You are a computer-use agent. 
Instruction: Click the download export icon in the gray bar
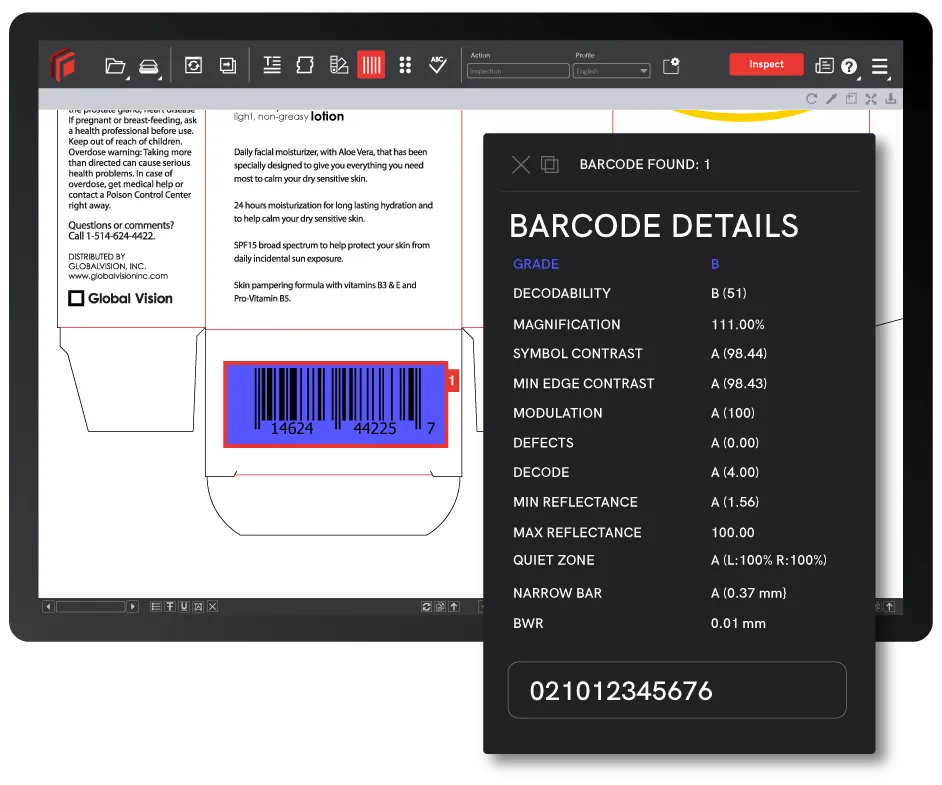click(891, 99)
